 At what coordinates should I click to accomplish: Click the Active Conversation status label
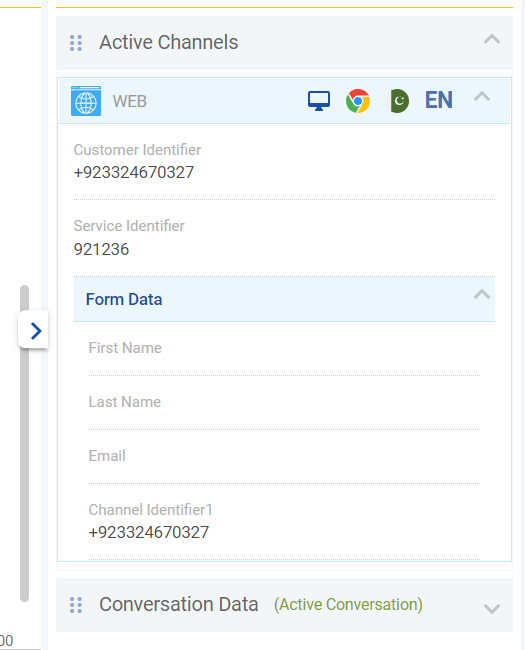pyautogui.click(x=348, y=604)
